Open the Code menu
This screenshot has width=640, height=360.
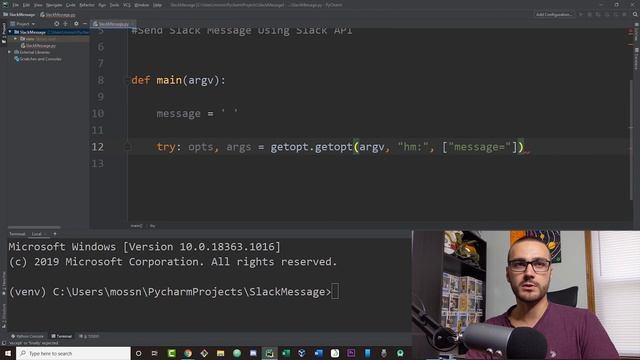pyautogui.click(x=71, y=5)
